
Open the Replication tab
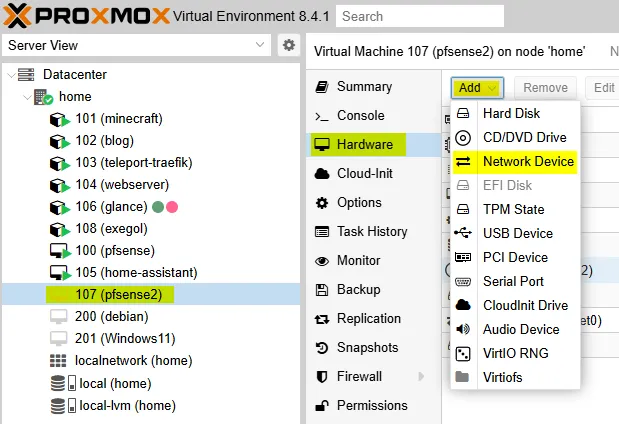pyautogui.click(x=373, y=319)
